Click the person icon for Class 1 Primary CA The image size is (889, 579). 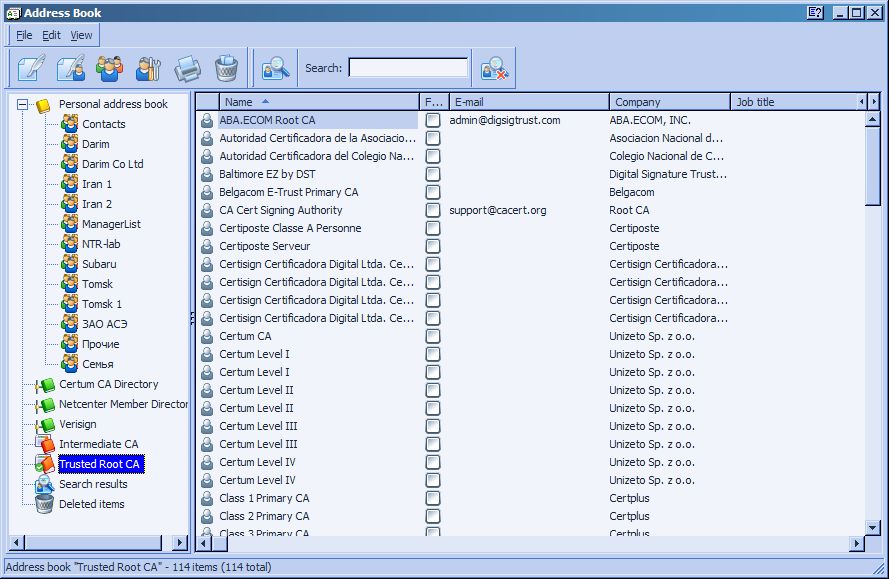pyautogui.click(x=208, y=498)
